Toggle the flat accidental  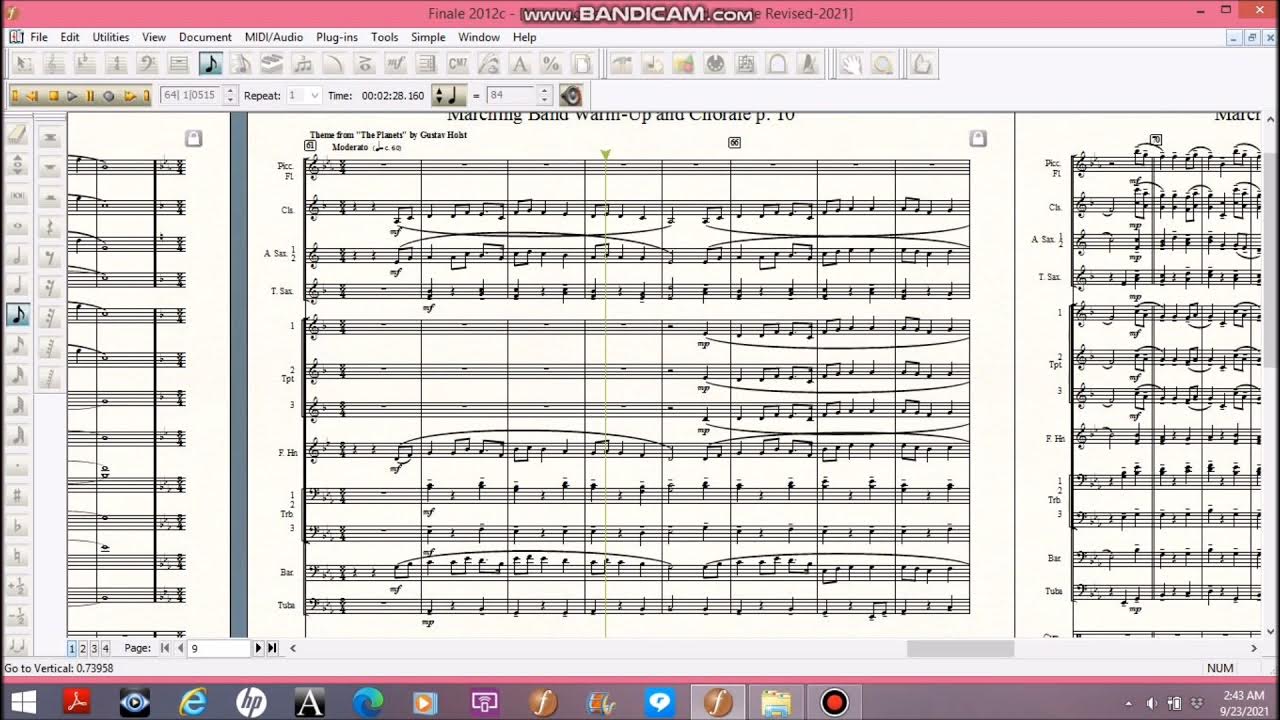tap(17, 526)
